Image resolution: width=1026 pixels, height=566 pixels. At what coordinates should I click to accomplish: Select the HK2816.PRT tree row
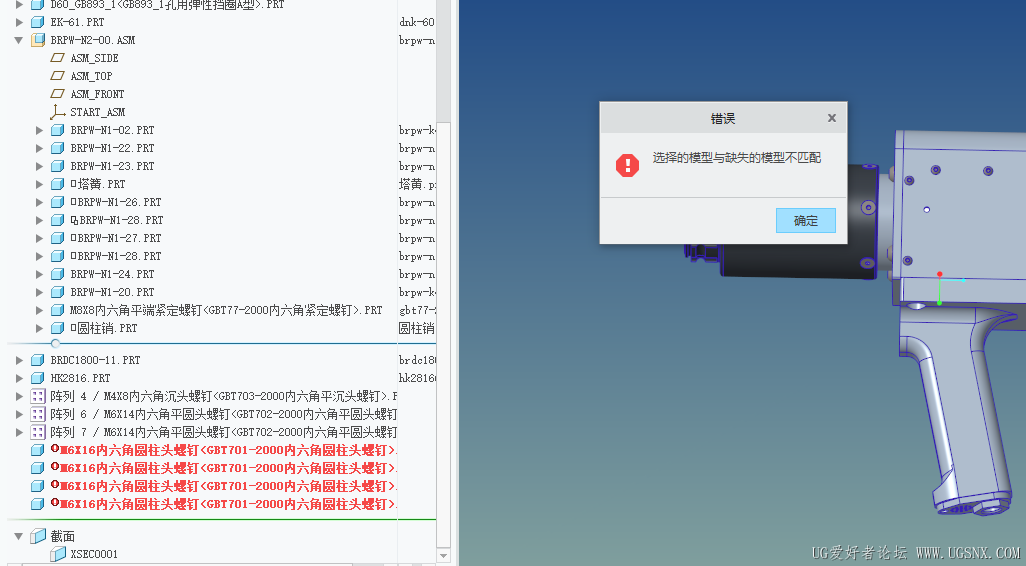80,378
